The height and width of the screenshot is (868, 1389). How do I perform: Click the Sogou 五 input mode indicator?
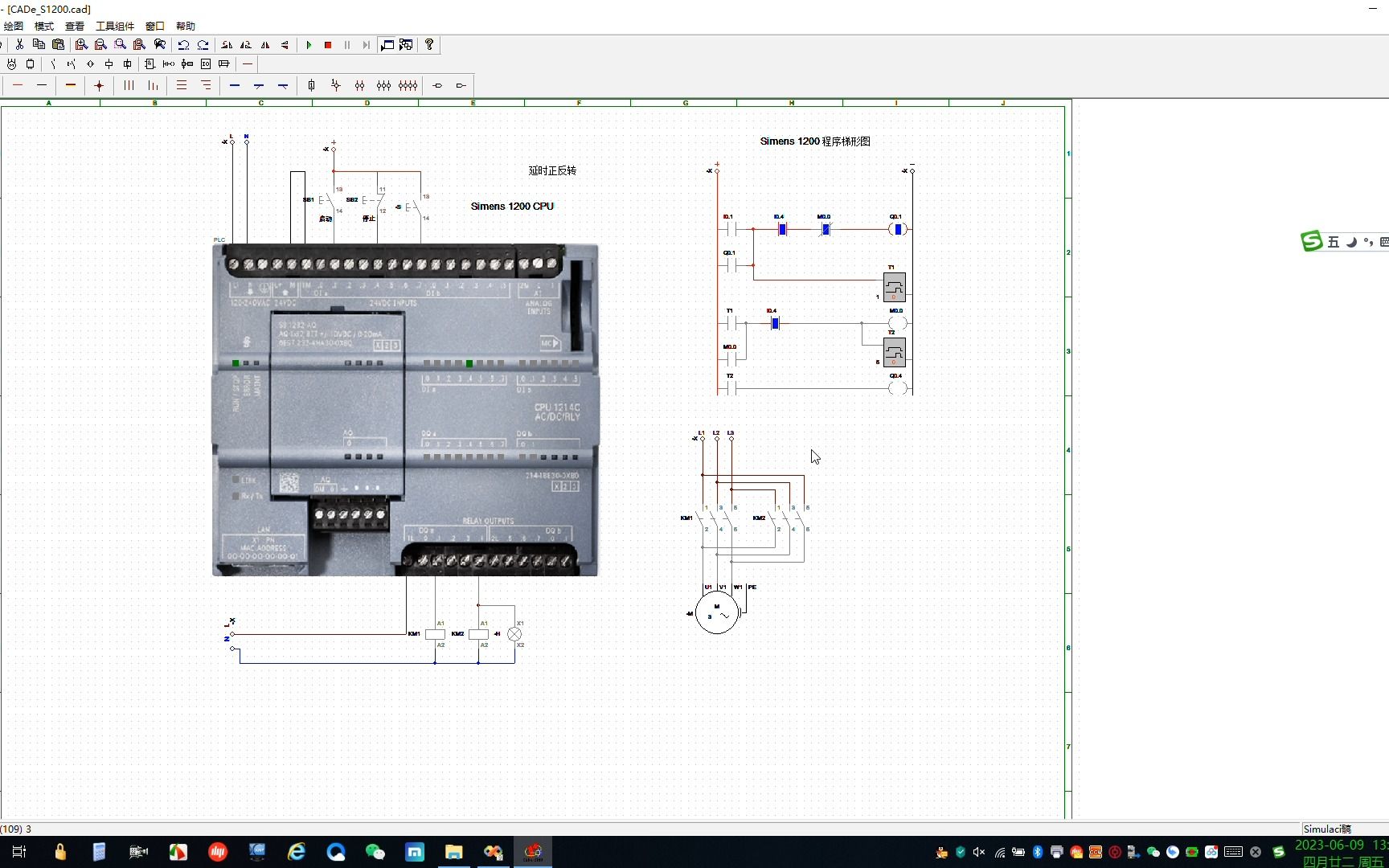1334,242
